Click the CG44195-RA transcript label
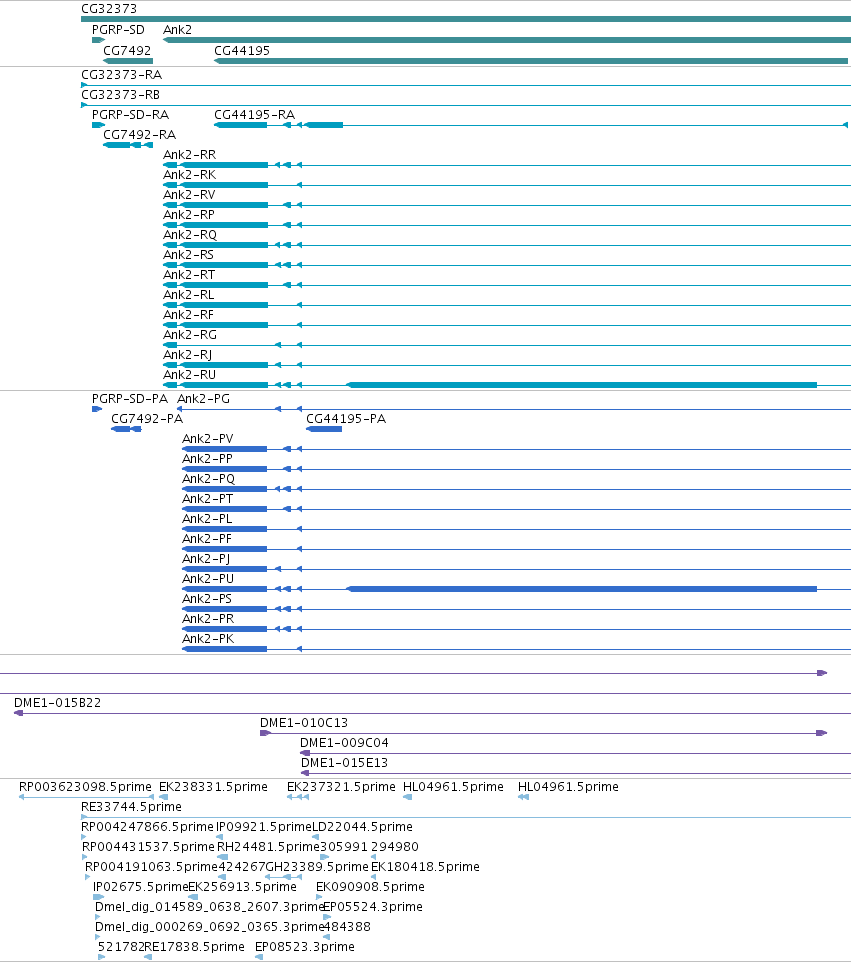851x962 pixels. tap(255, 115)
